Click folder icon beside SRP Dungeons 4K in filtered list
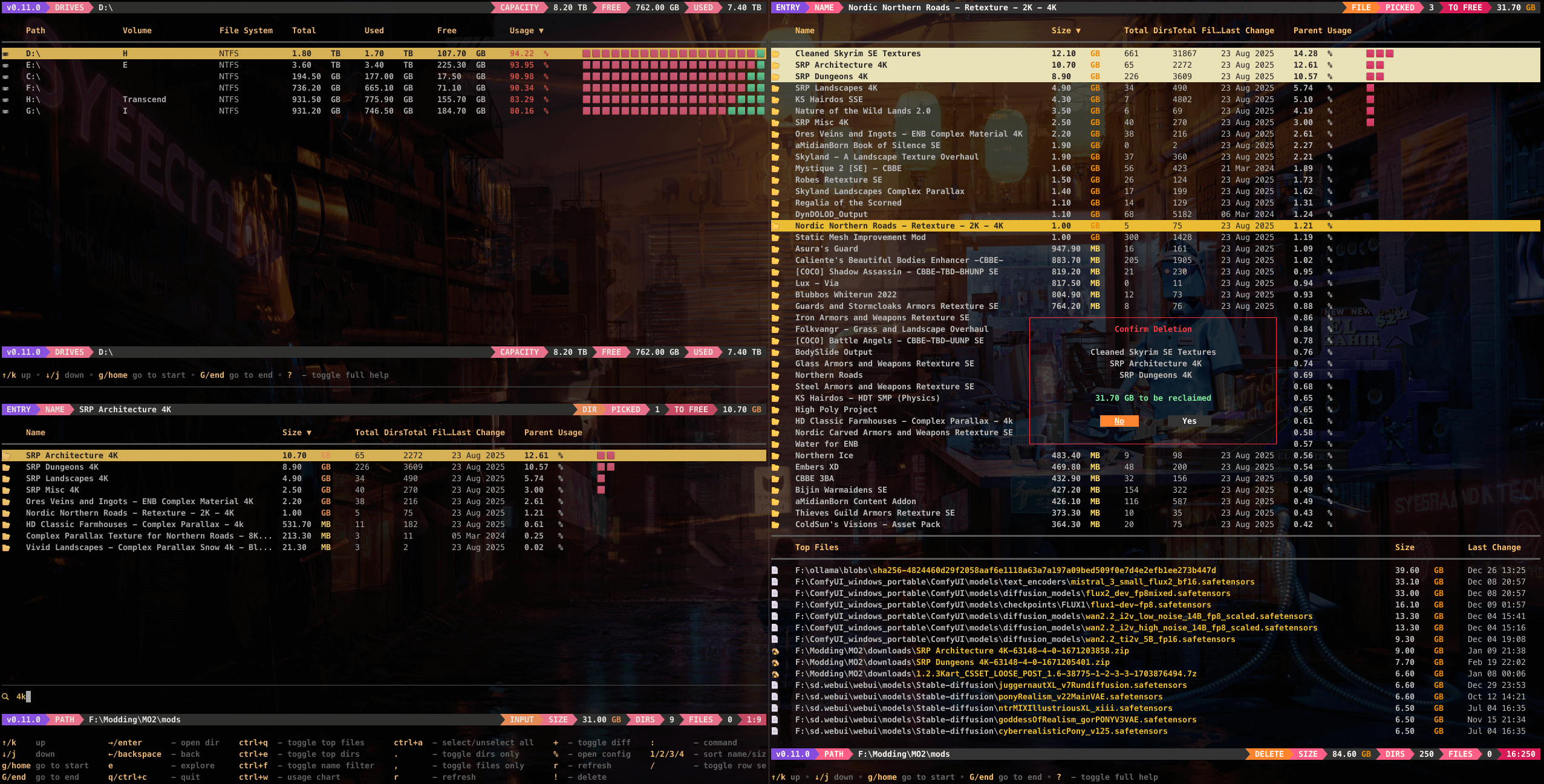The height and width of the screenshot is (784, 1544). click(x=6, y=467)
